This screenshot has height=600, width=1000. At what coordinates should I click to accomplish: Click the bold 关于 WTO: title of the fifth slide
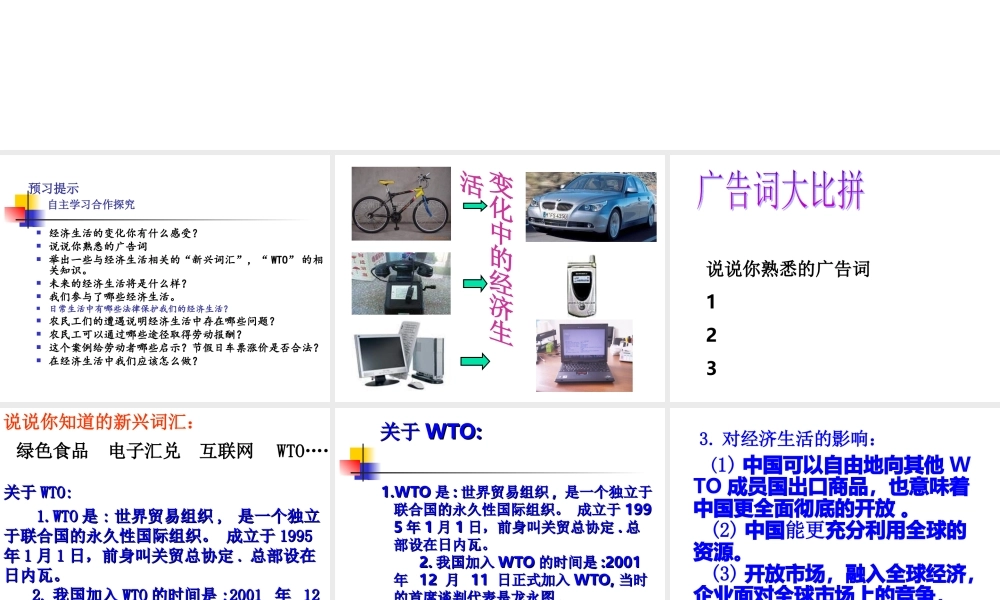(x=431, y=432)
